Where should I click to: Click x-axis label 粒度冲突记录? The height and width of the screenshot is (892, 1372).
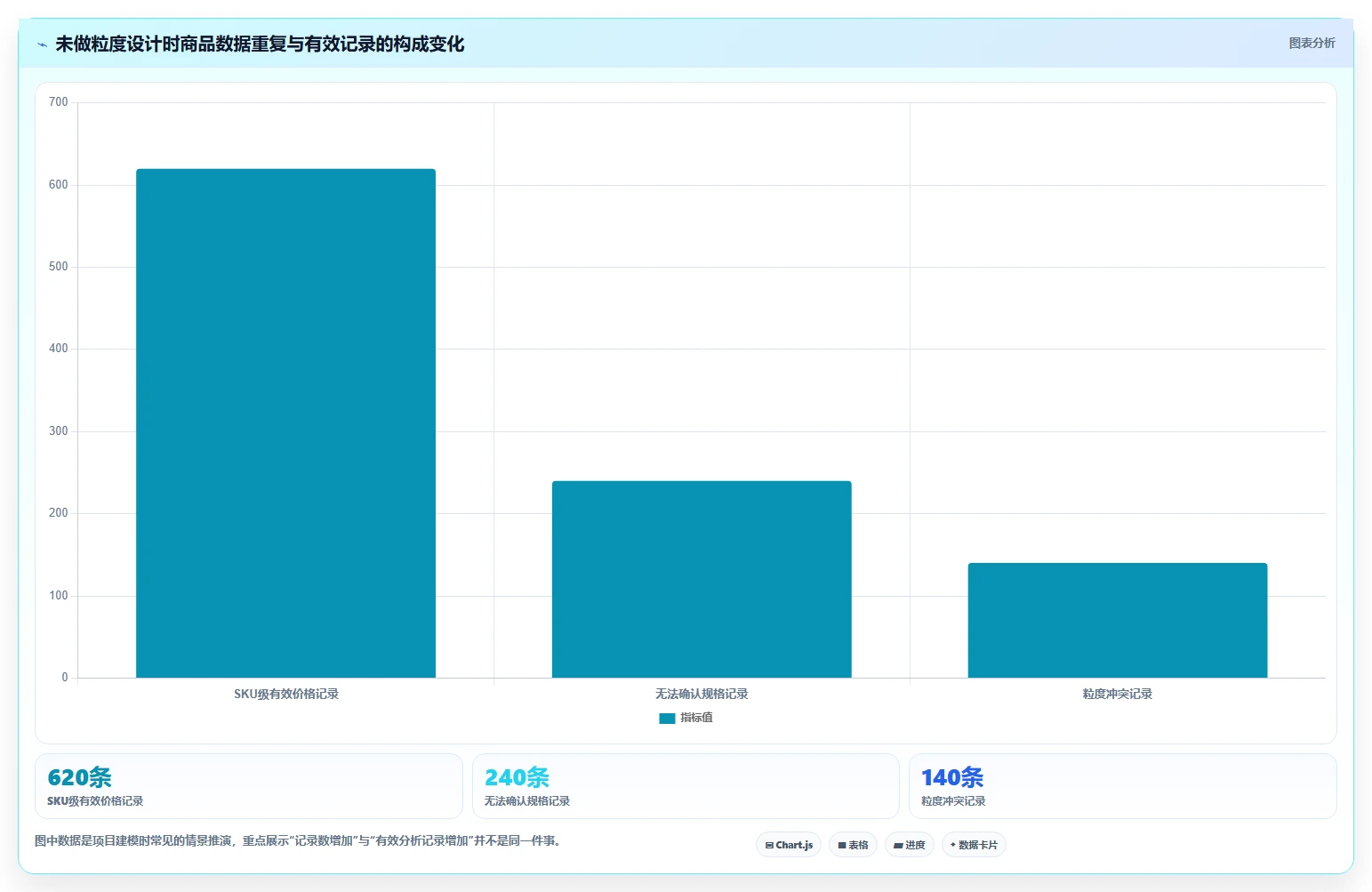(1118, 694)
